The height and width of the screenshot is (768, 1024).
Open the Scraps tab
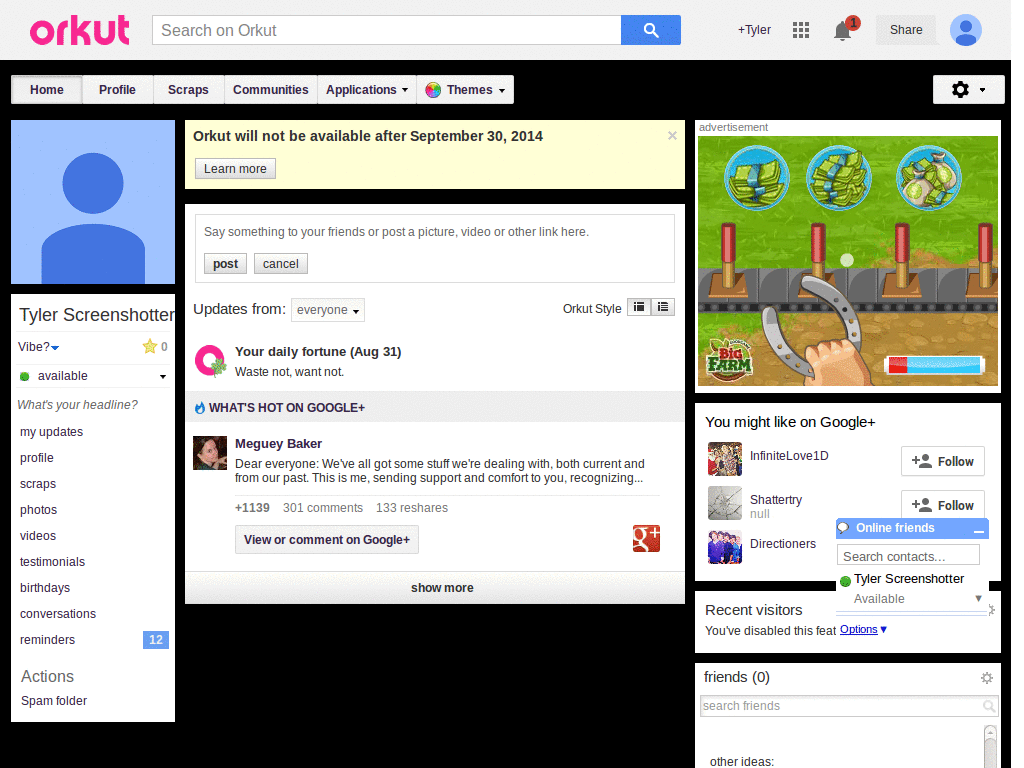pyautogui.click(x=188, y=89)
